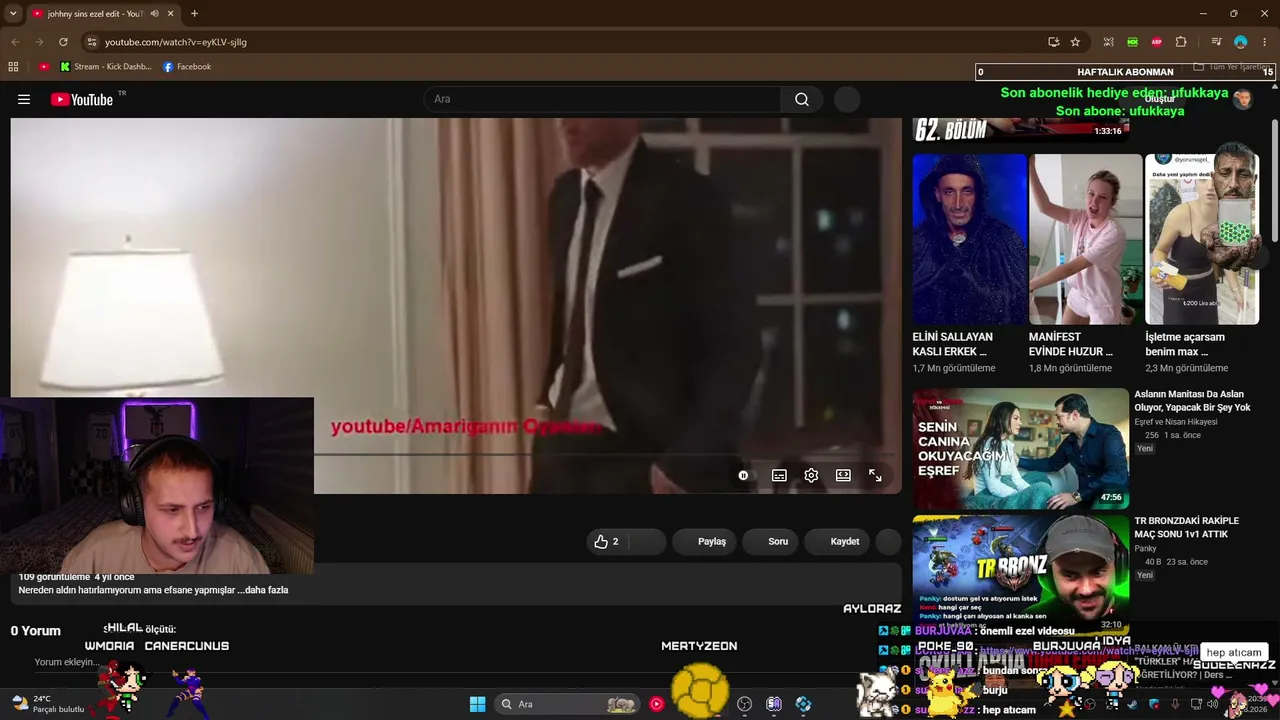Viewport: 1280px width, 720px height.
Task: Open the apps grid in bookmarks bar
Action: tap(13, 67)
